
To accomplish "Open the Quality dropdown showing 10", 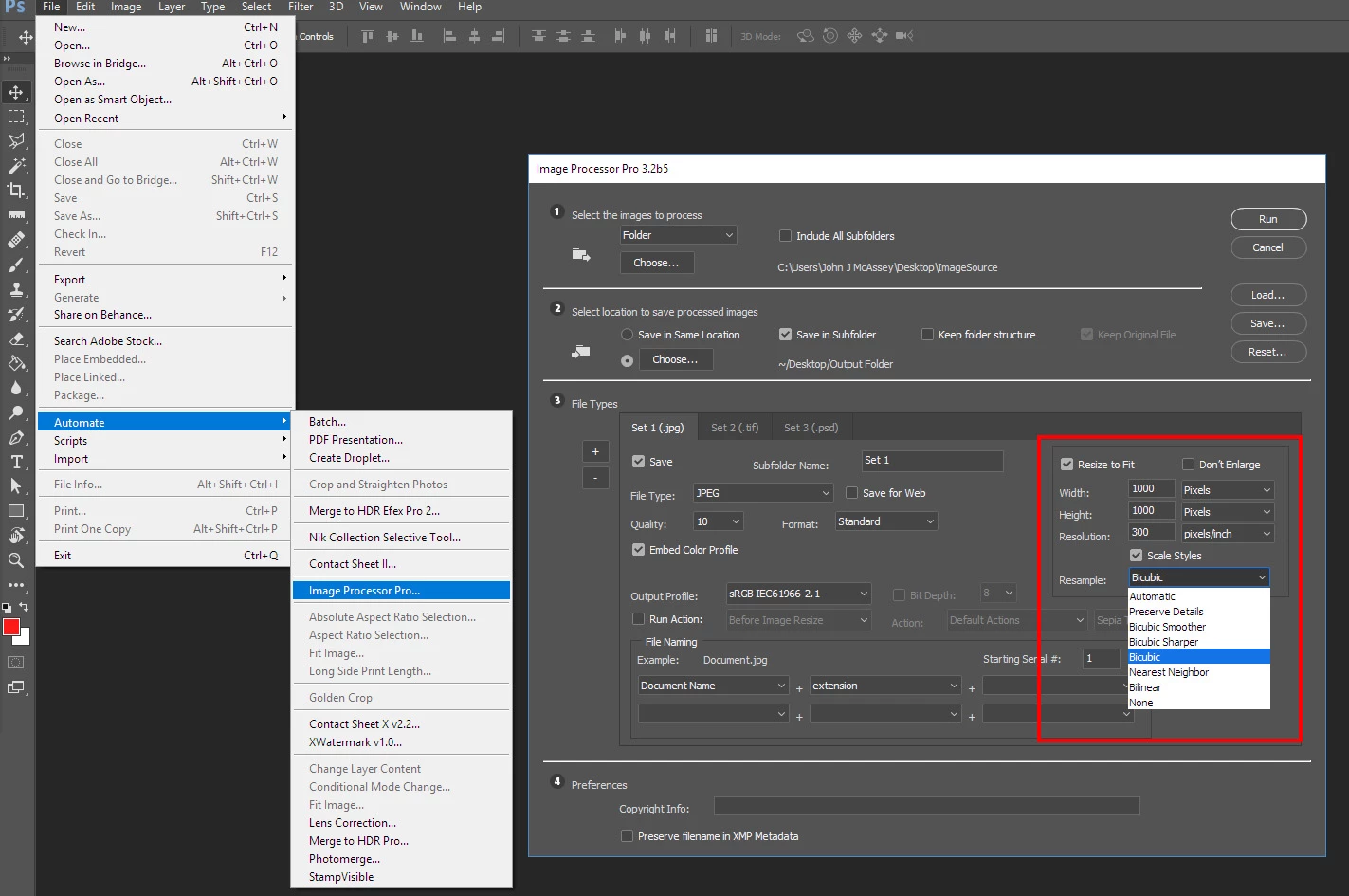I will pos(719,521).
